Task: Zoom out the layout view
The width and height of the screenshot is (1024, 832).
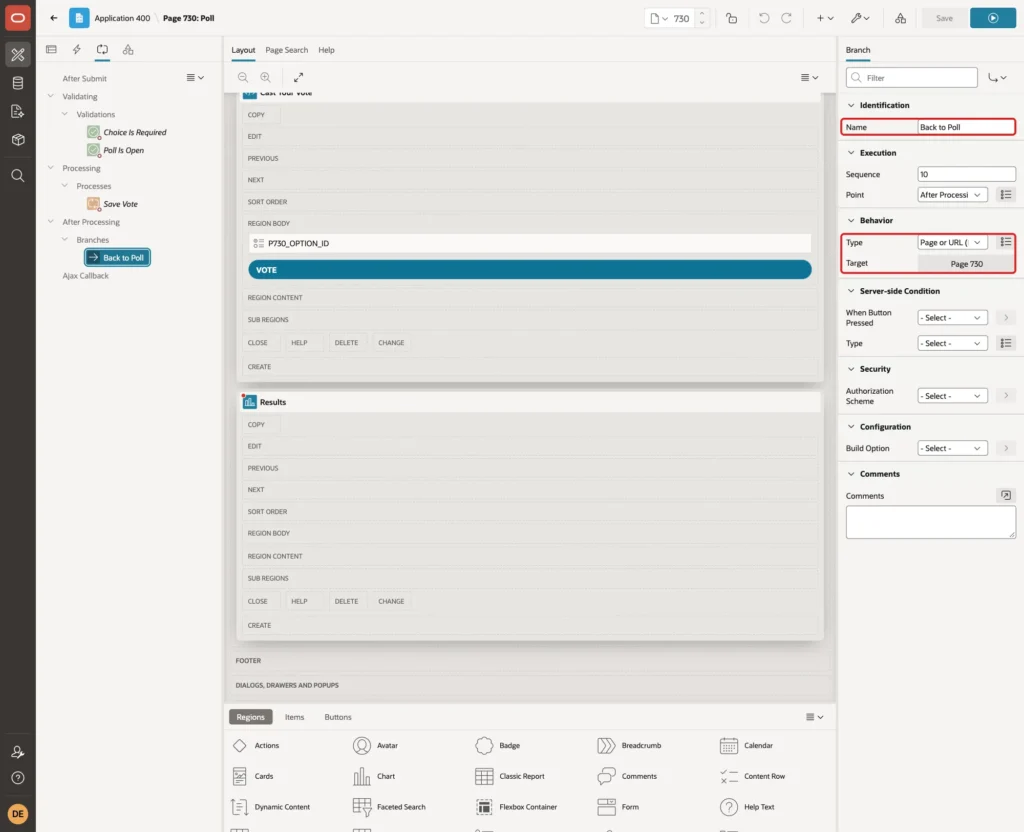Action: [243, 77]
